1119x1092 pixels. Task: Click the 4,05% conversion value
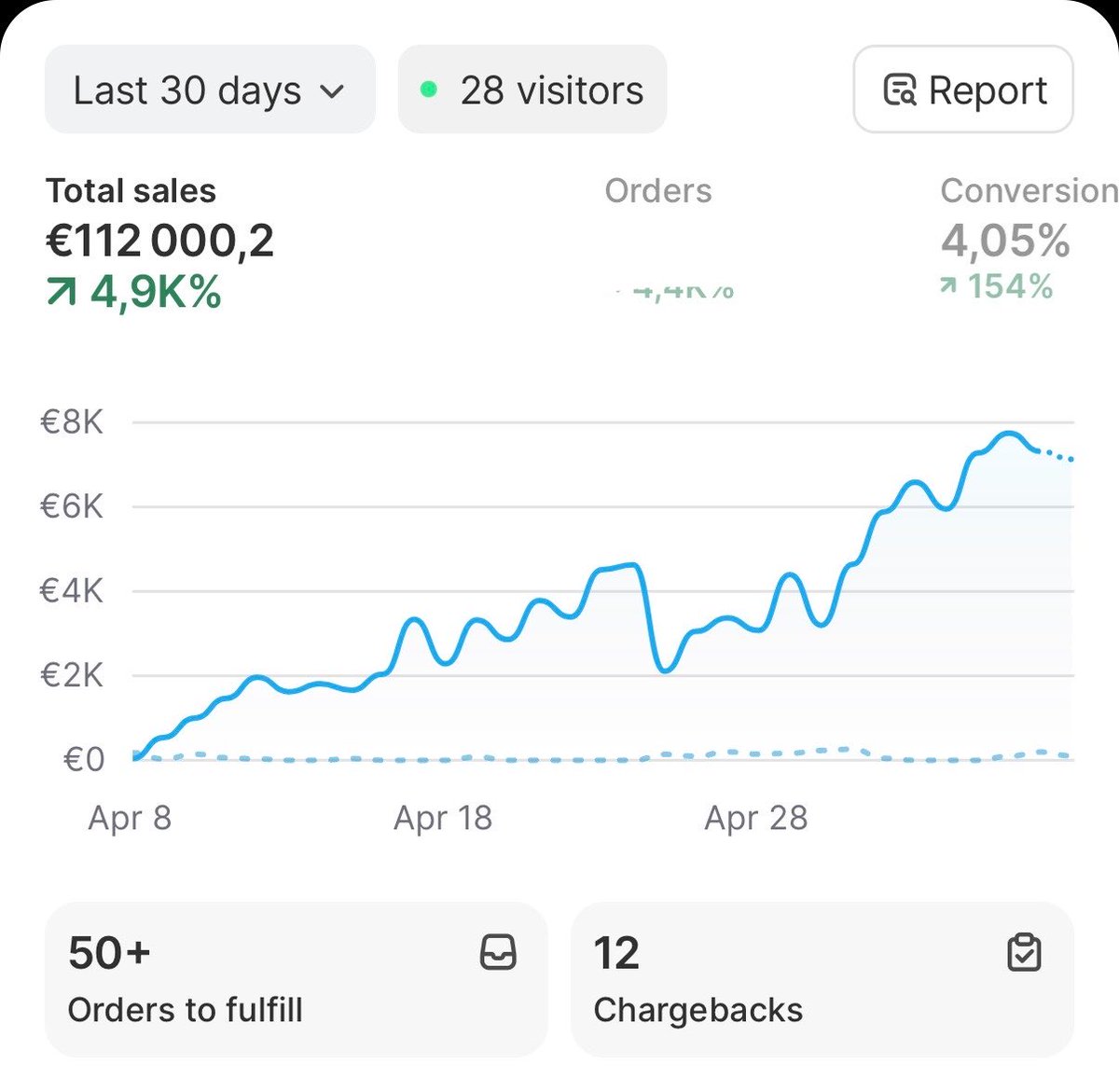point(1005,241)
